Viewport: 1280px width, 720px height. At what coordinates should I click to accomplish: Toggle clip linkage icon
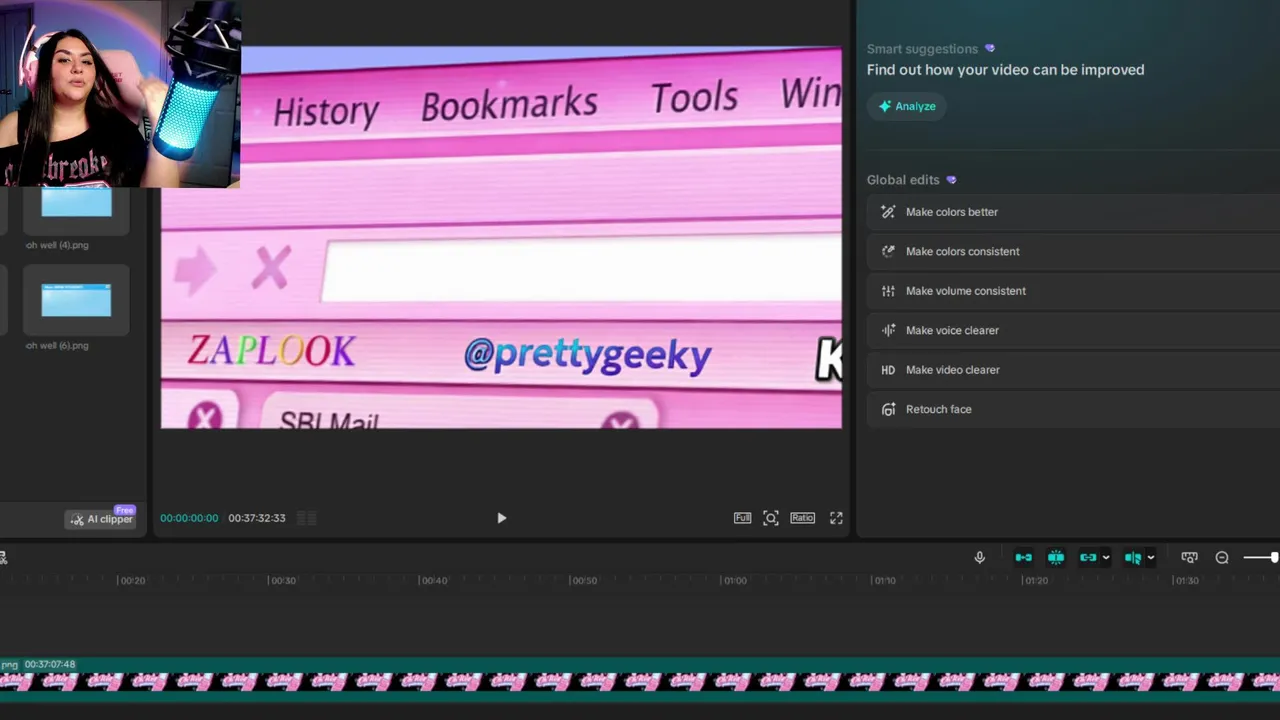pos(1088,558)
